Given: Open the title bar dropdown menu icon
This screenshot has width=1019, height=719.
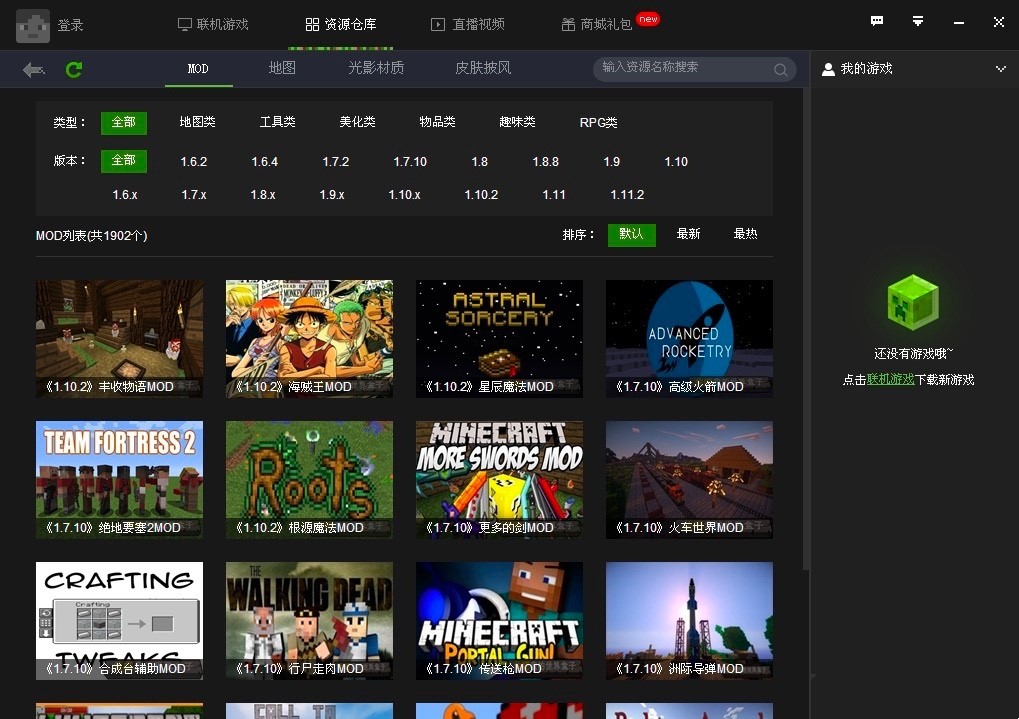Looking at the screenshot, I should click(918, 22).
